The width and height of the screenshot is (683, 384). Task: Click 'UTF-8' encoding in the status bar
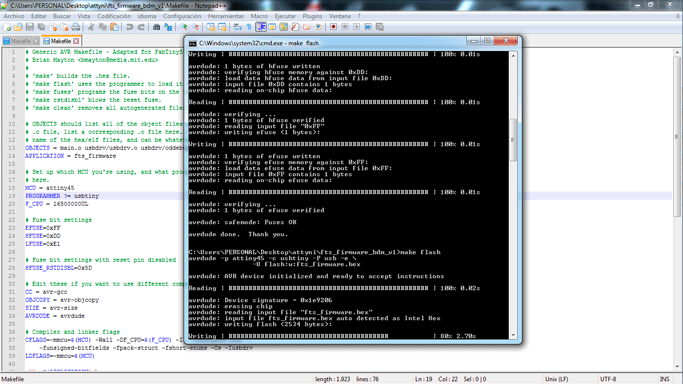(608, 379)
